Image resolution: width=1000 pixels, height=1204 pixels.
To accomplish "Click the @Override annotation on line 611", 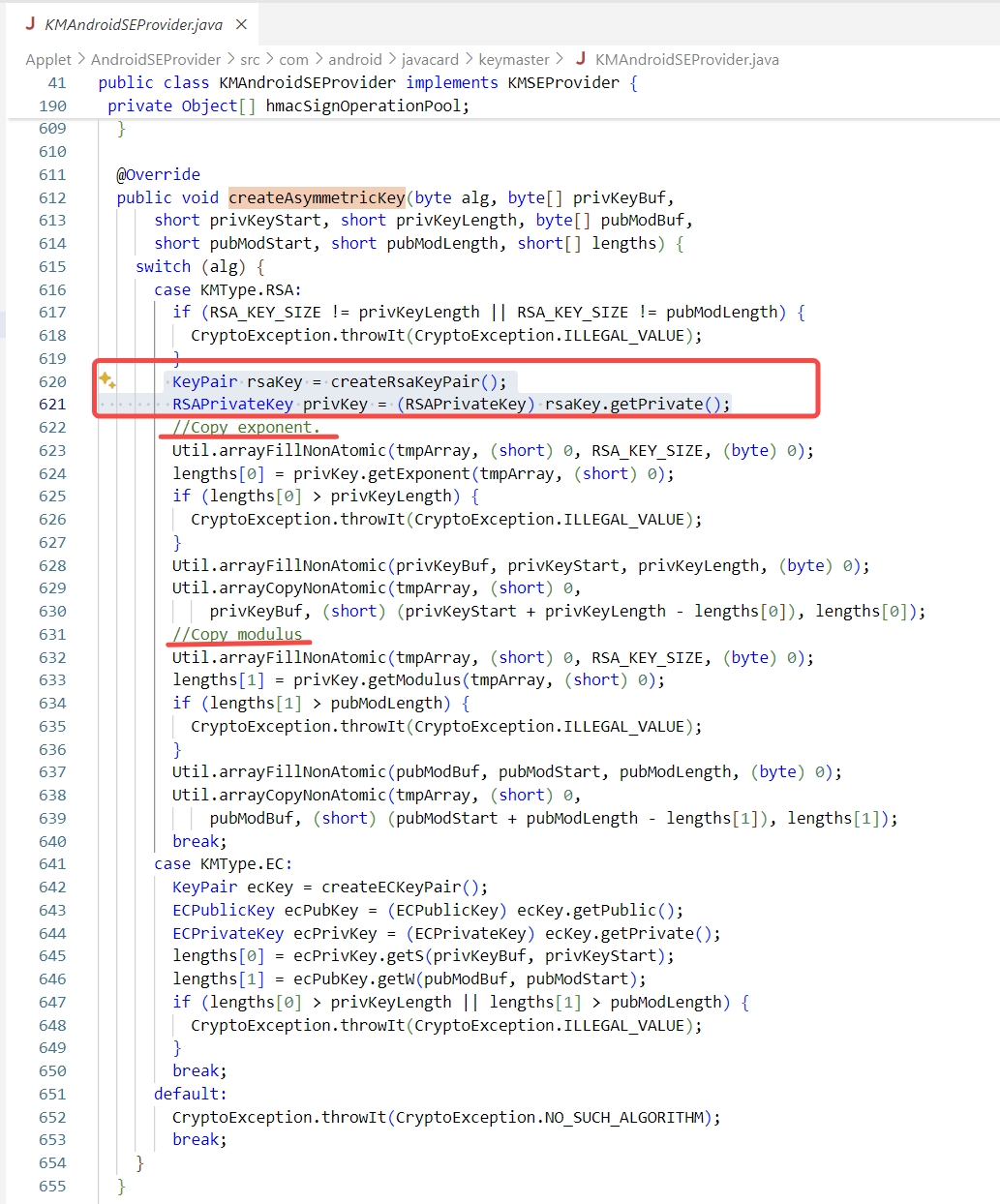I will [x=158, y=174].
